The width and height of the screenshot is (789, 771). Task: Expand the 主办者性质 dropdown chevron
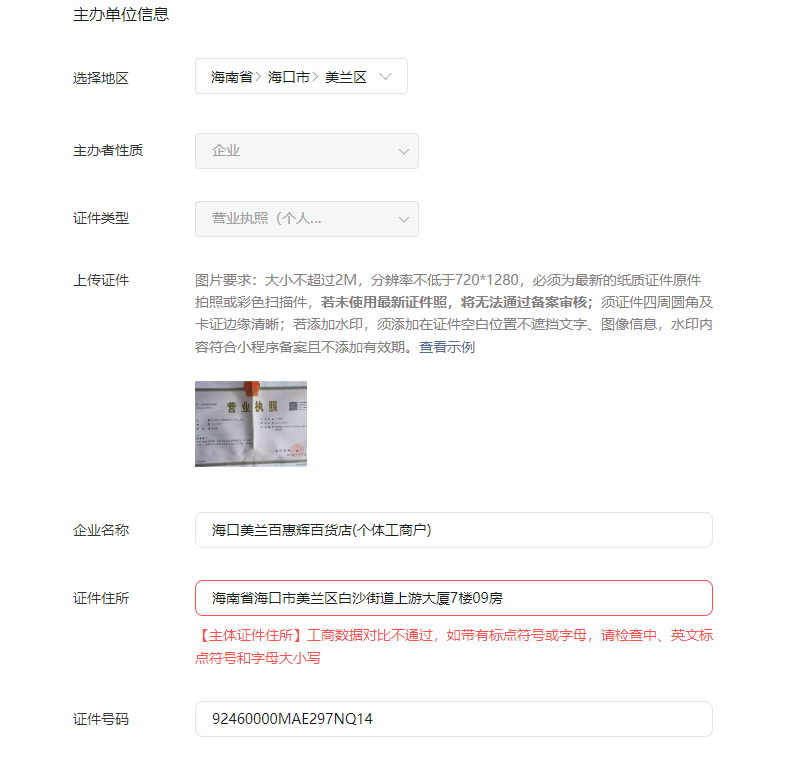pyautogui.click(x=404, y=151)
